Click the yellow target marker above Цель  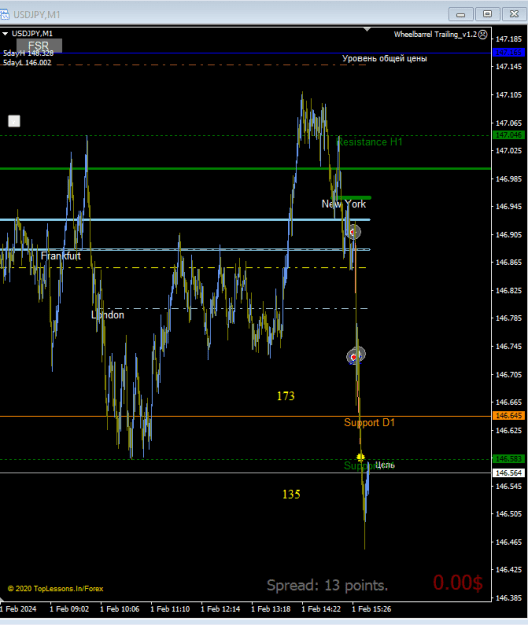click(x=360, y=457)
